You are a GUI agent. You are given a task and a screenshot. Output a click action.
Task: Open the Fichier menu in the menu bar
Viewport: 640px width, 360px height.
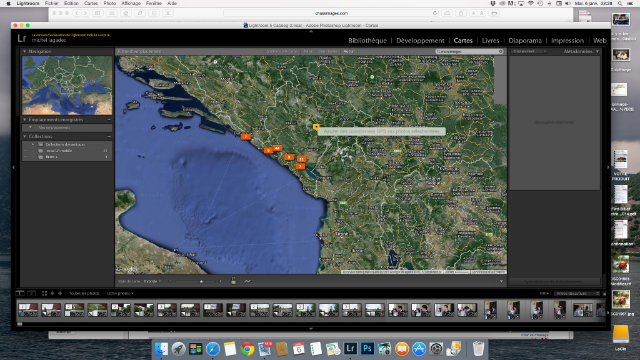click(51, 3)
